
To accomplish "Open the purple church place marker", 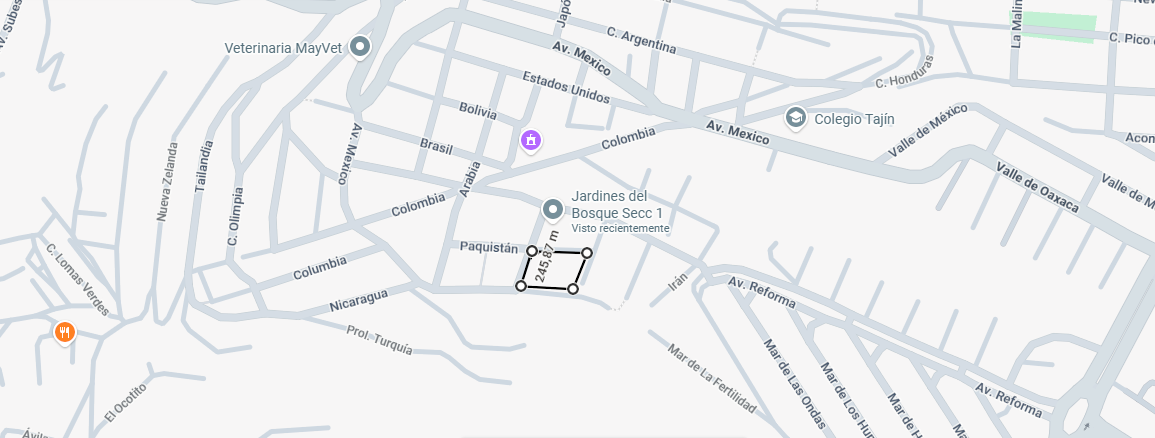I will (531, 140).
